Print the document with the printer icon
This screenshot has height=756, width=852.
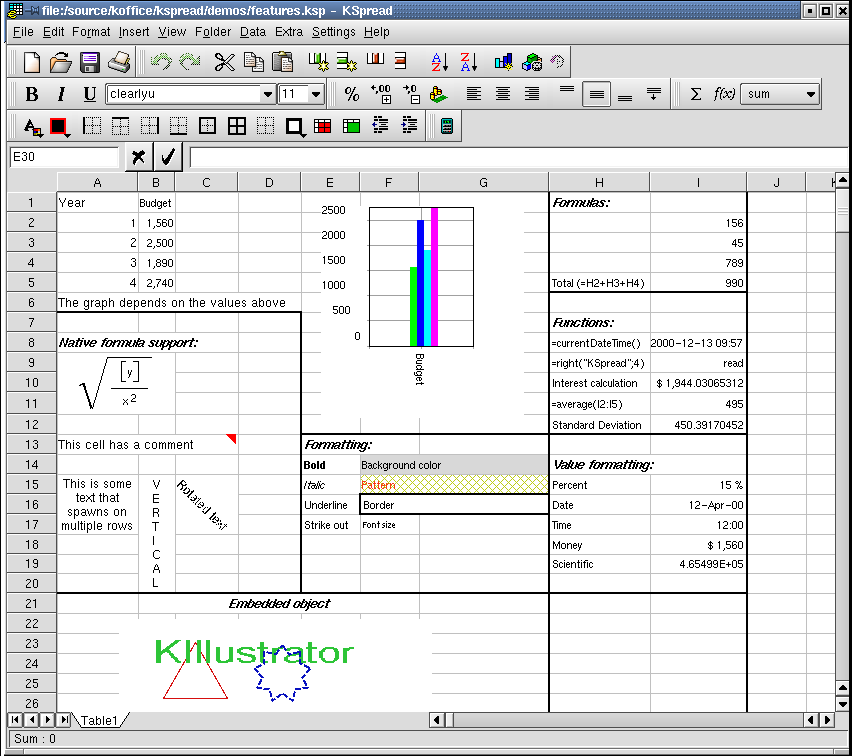(x=119, y=62)
